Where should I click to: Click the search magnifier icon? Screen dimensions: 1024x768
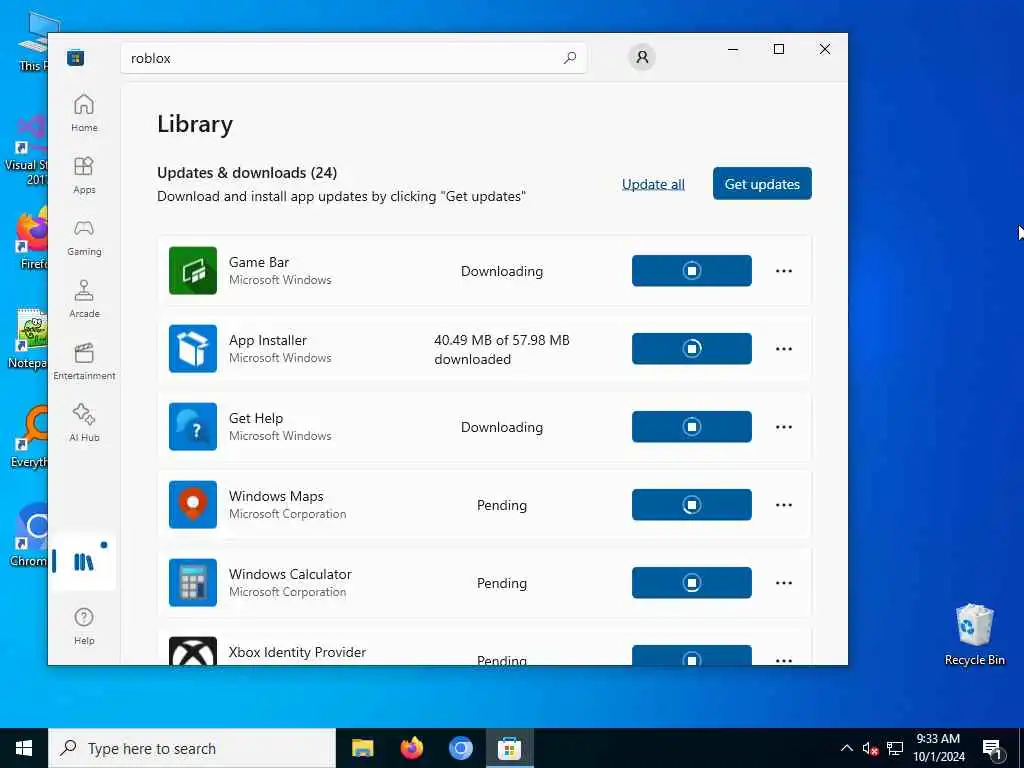pyautogui.click(x=569, y=58)
